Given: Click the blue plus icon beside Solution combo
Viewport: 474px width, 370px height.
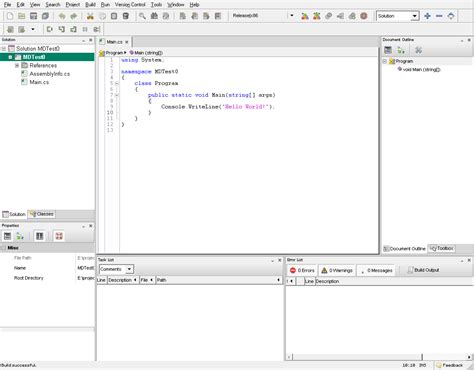Looking at the screenshot, I should click(x=427, y=16).
